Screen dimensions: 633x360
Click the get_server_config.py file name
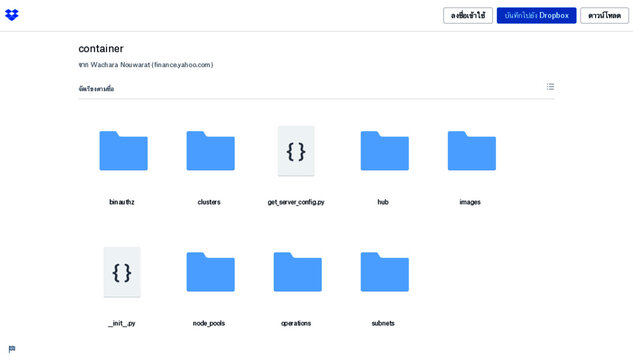tap(296, 202)
